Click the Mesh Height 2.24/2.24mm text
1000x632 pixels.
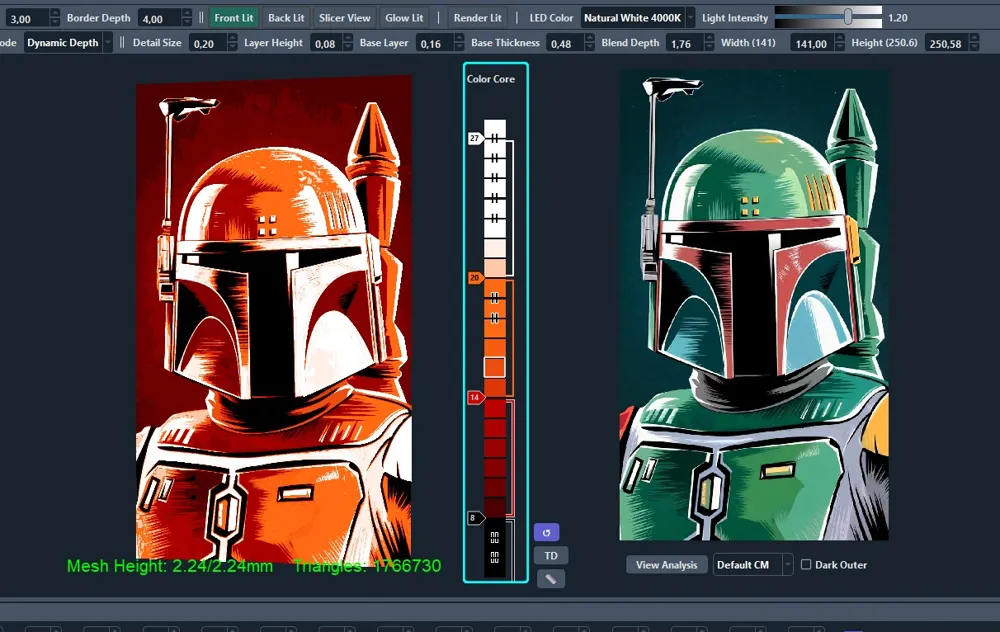pyautogui.click(x=170, y=566)
